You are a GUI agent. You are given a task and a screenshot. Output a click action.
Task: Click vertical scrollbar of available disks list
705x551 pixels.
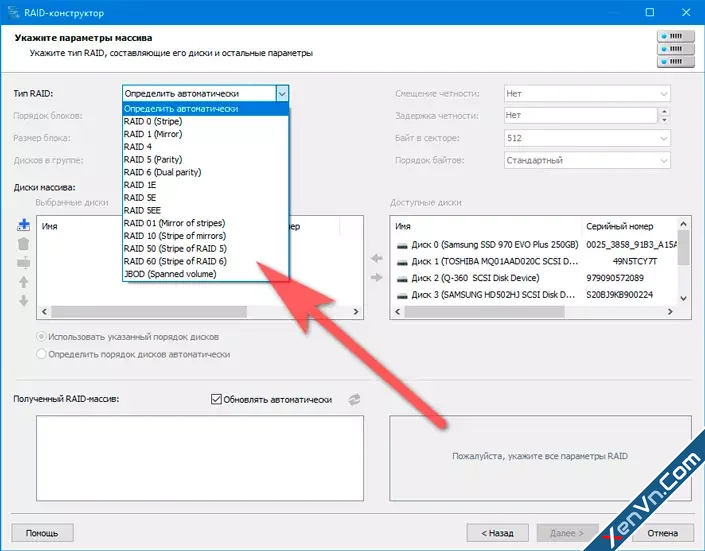pos(683,247)
